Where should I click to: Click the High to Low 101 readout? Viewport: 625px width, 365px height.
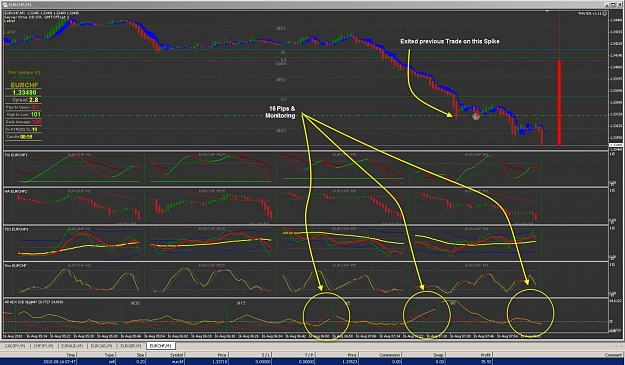coord(24,115)
